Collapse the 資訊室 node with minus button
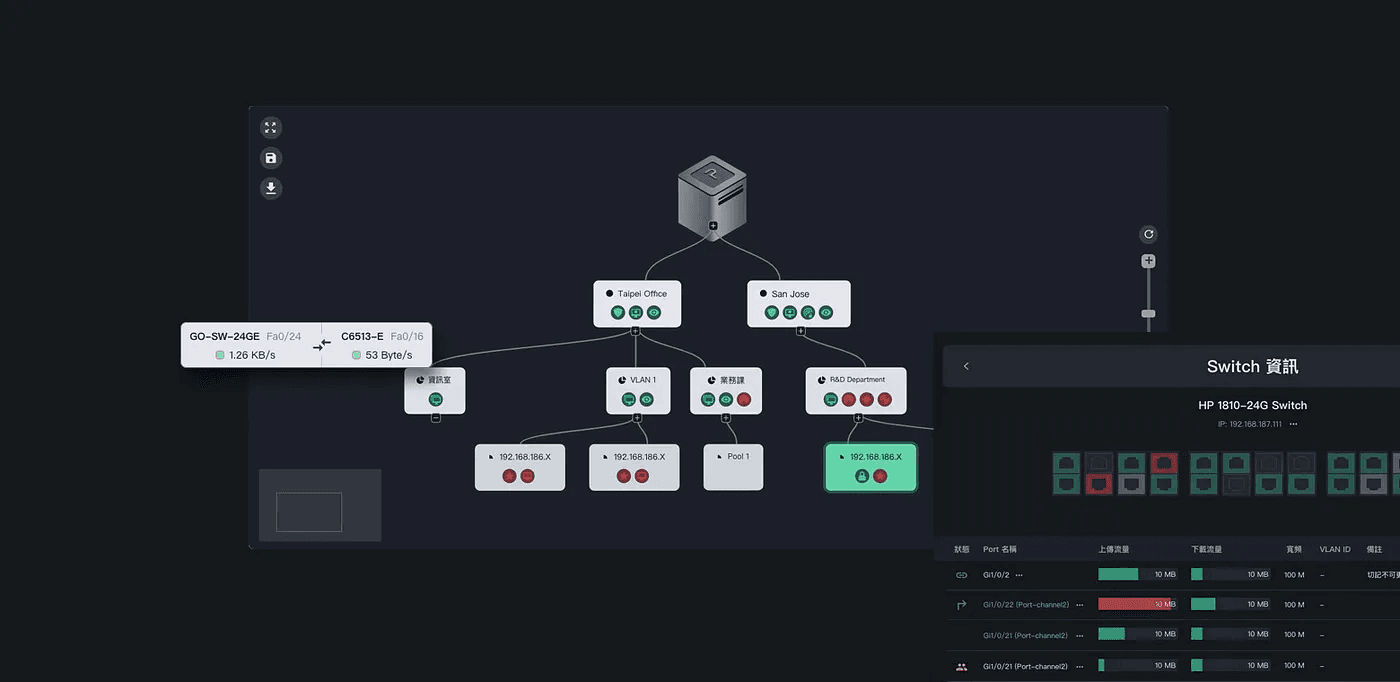The height and width of the screenshot is (682, 1400). coord(436,417)
